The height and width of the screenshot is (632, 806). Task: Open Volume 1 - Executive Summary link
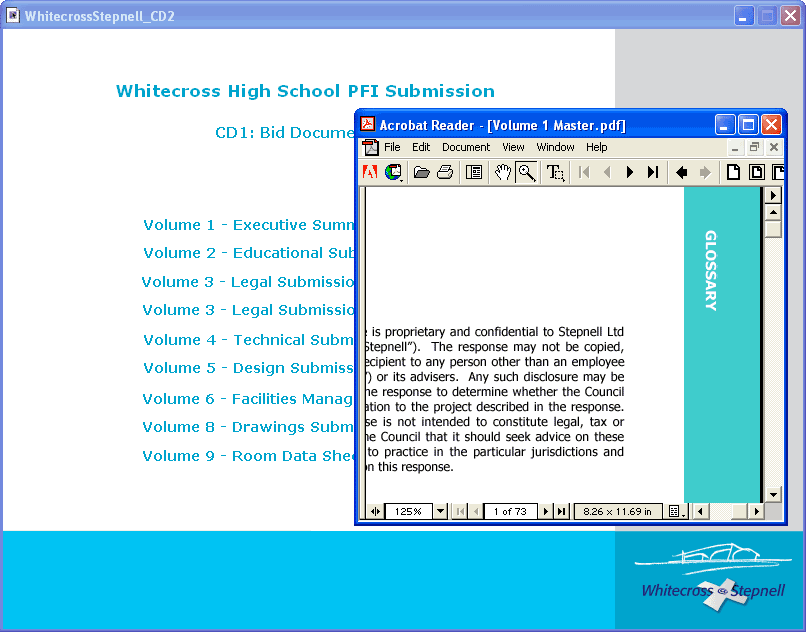point(249,225)
